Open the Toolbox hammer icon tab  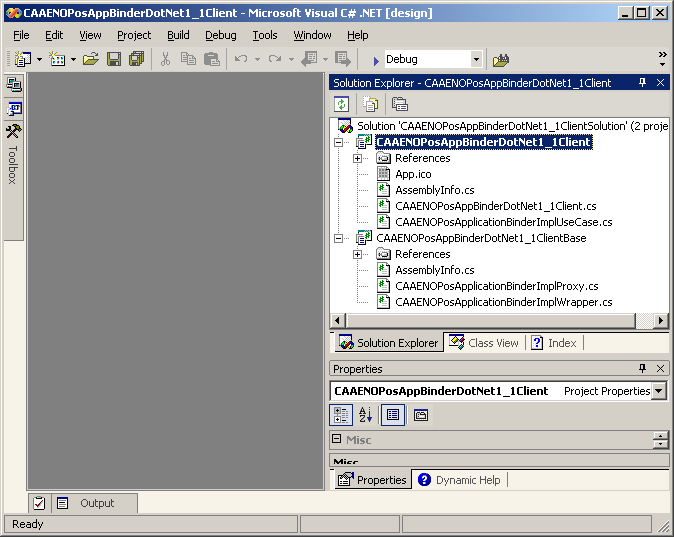(x=14, y=132)
